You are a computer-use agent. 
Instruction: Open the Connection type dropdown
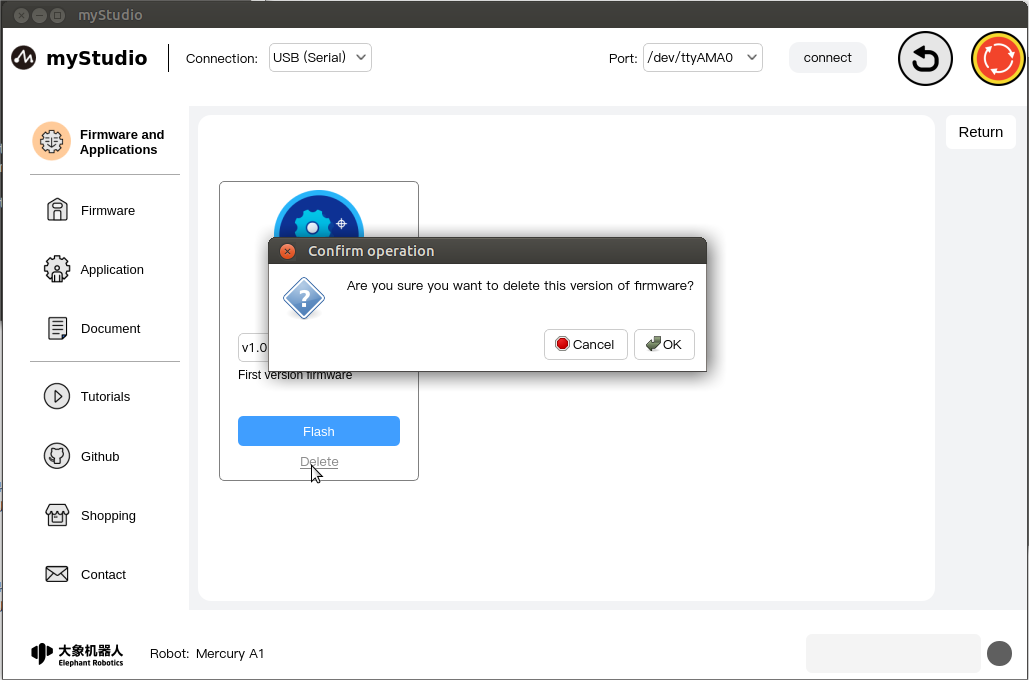pos(320,58)
